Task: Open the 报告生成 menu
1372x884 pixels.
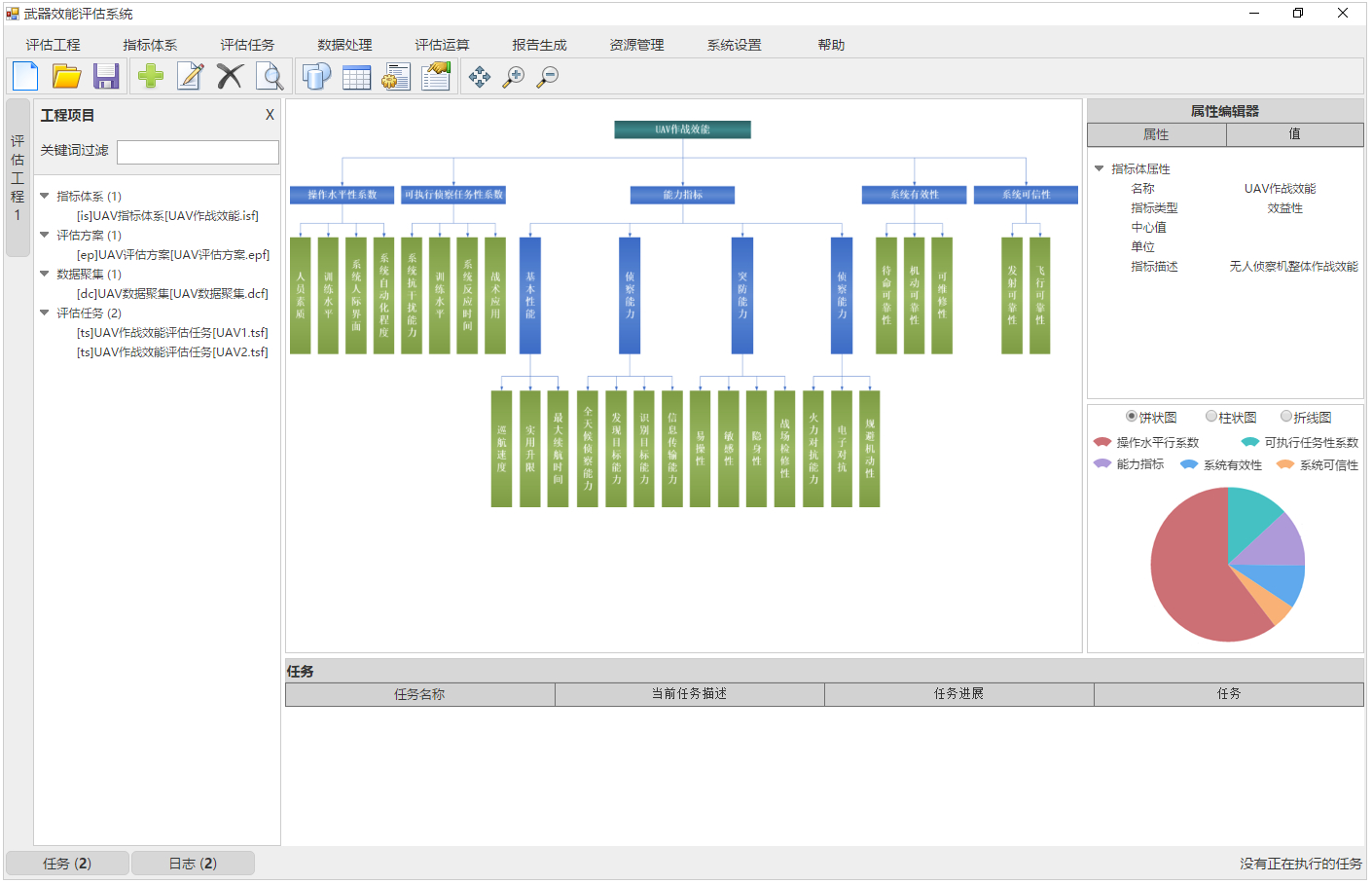Action: click(x=539, y=45)
